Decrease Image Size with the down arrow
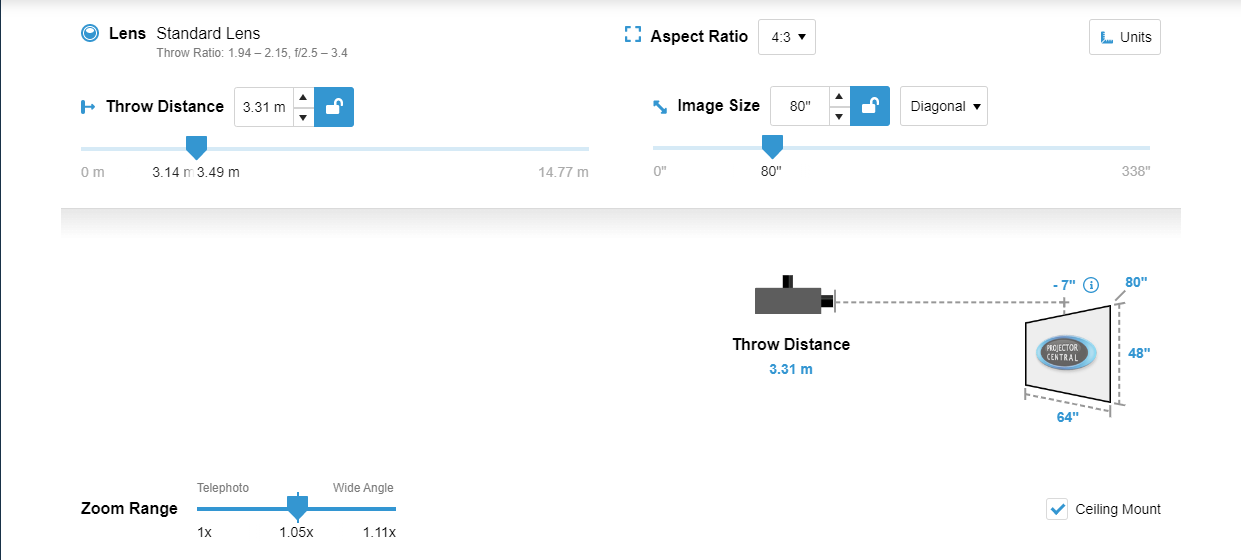This screenshot has height=560, width=1241. pyautogui.click(x=840, y=116)
